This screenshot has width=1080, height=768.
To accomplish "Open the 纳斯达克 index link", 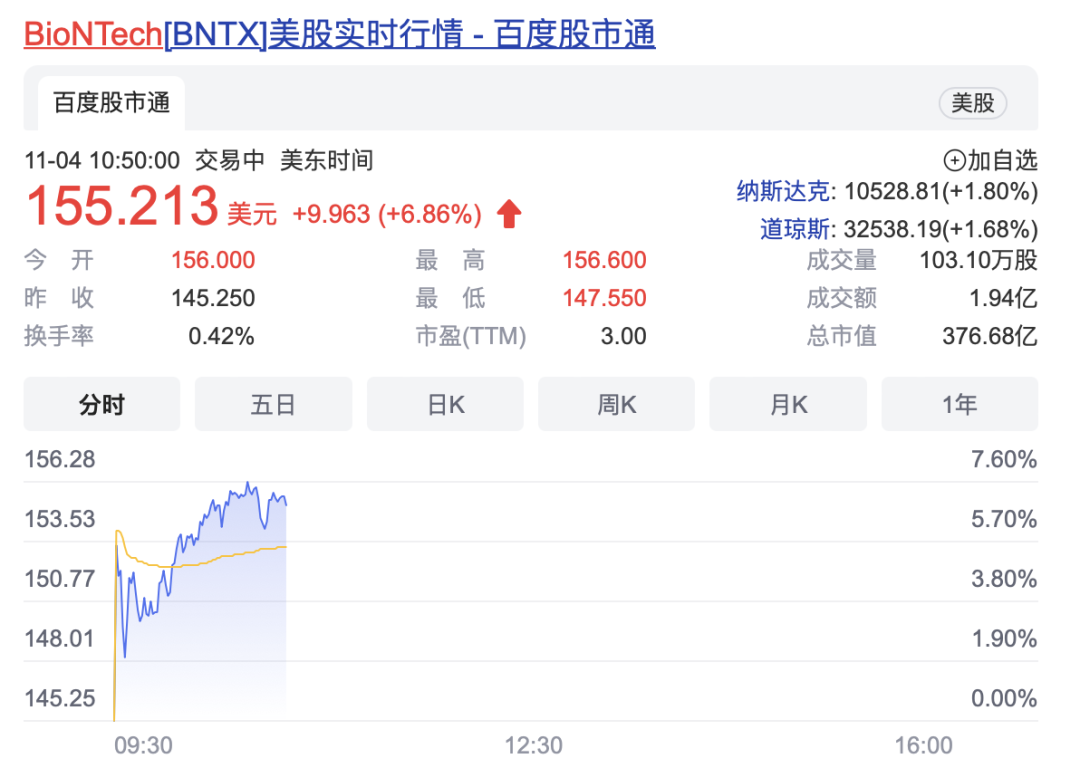I will 783,191.
